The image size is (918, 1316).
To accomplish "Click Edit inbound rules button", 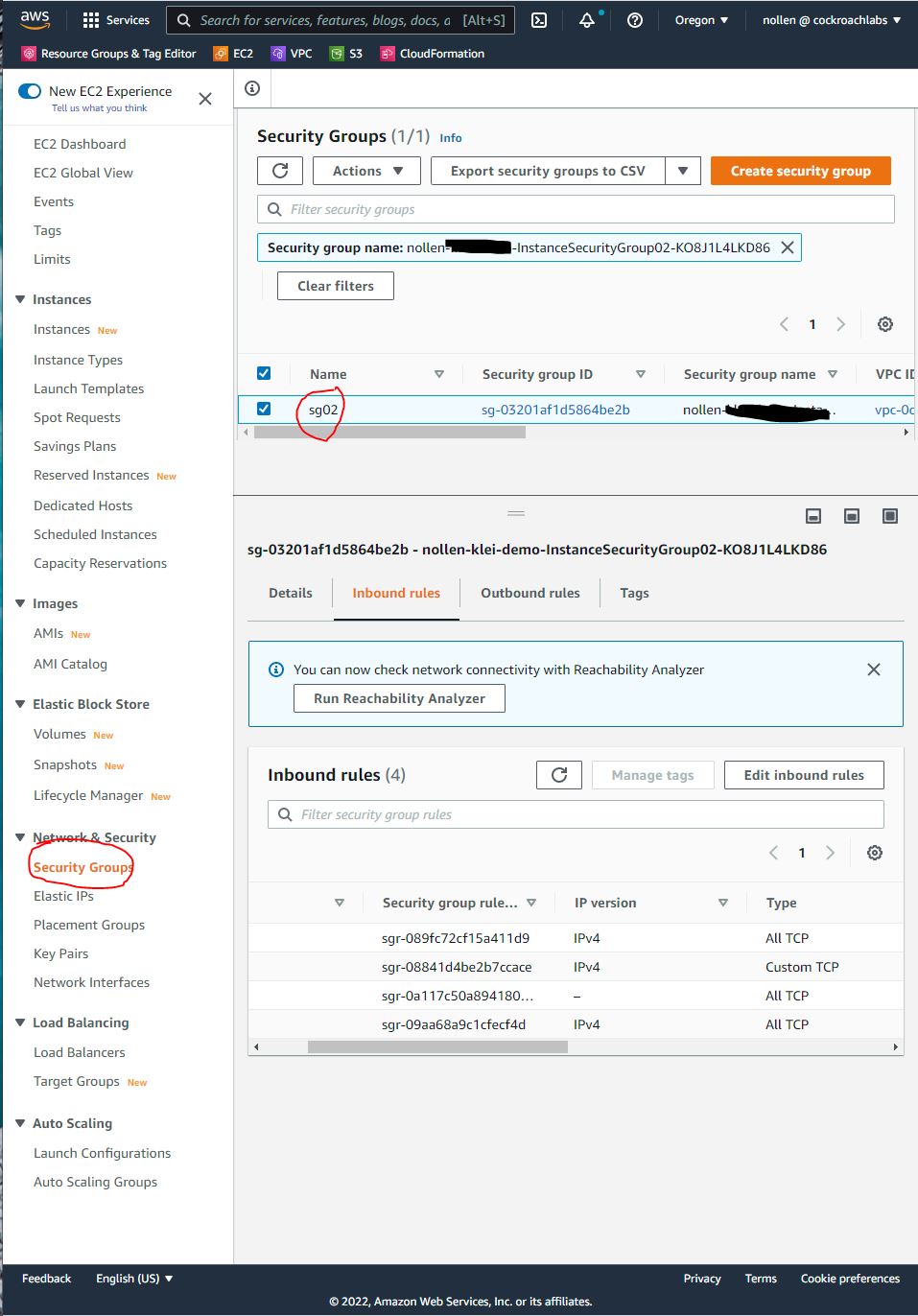I will (x=804, y=775).
